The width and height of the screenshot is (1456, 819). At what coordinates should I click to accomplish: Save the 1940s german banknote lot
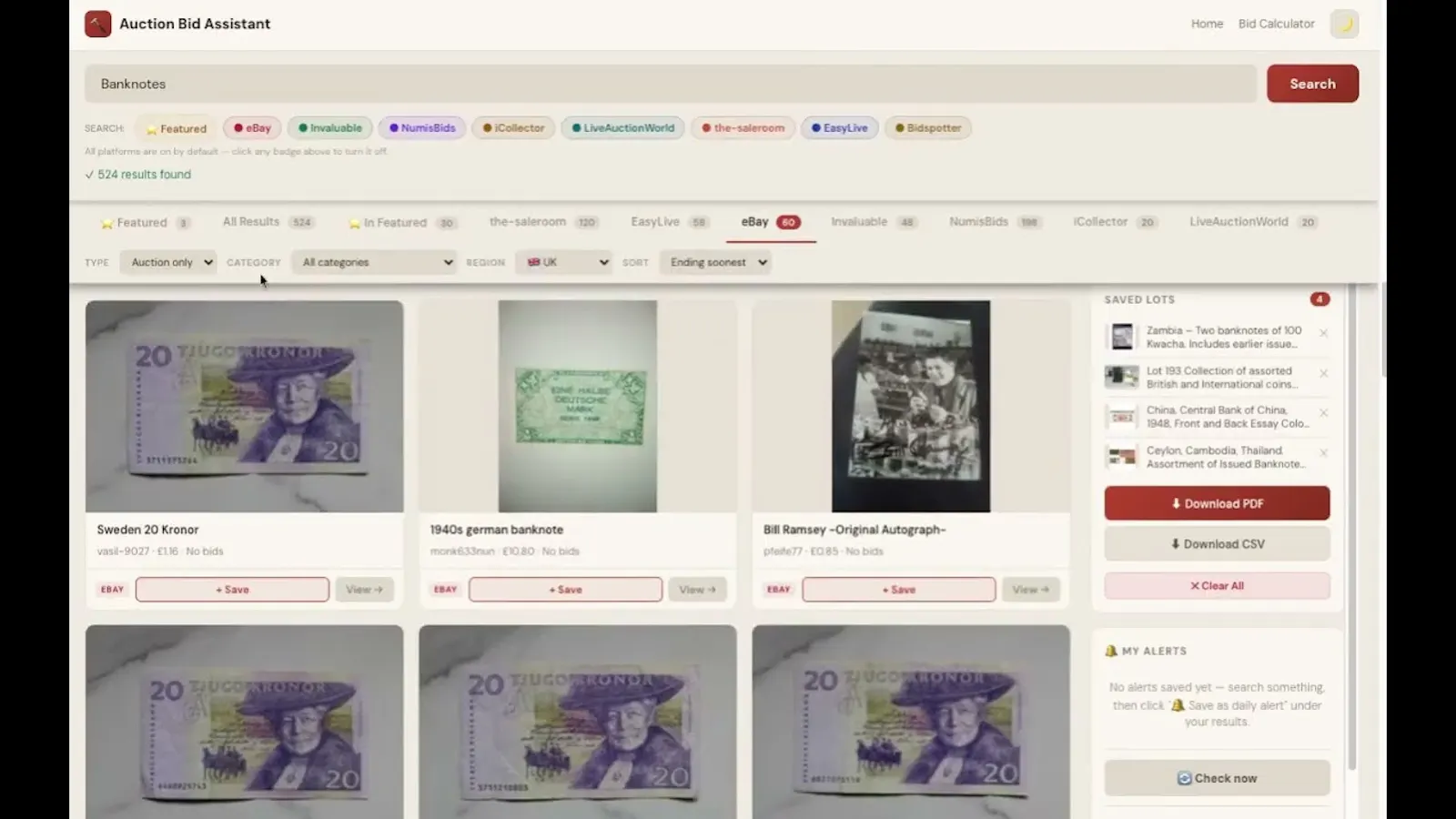point(565,590)
